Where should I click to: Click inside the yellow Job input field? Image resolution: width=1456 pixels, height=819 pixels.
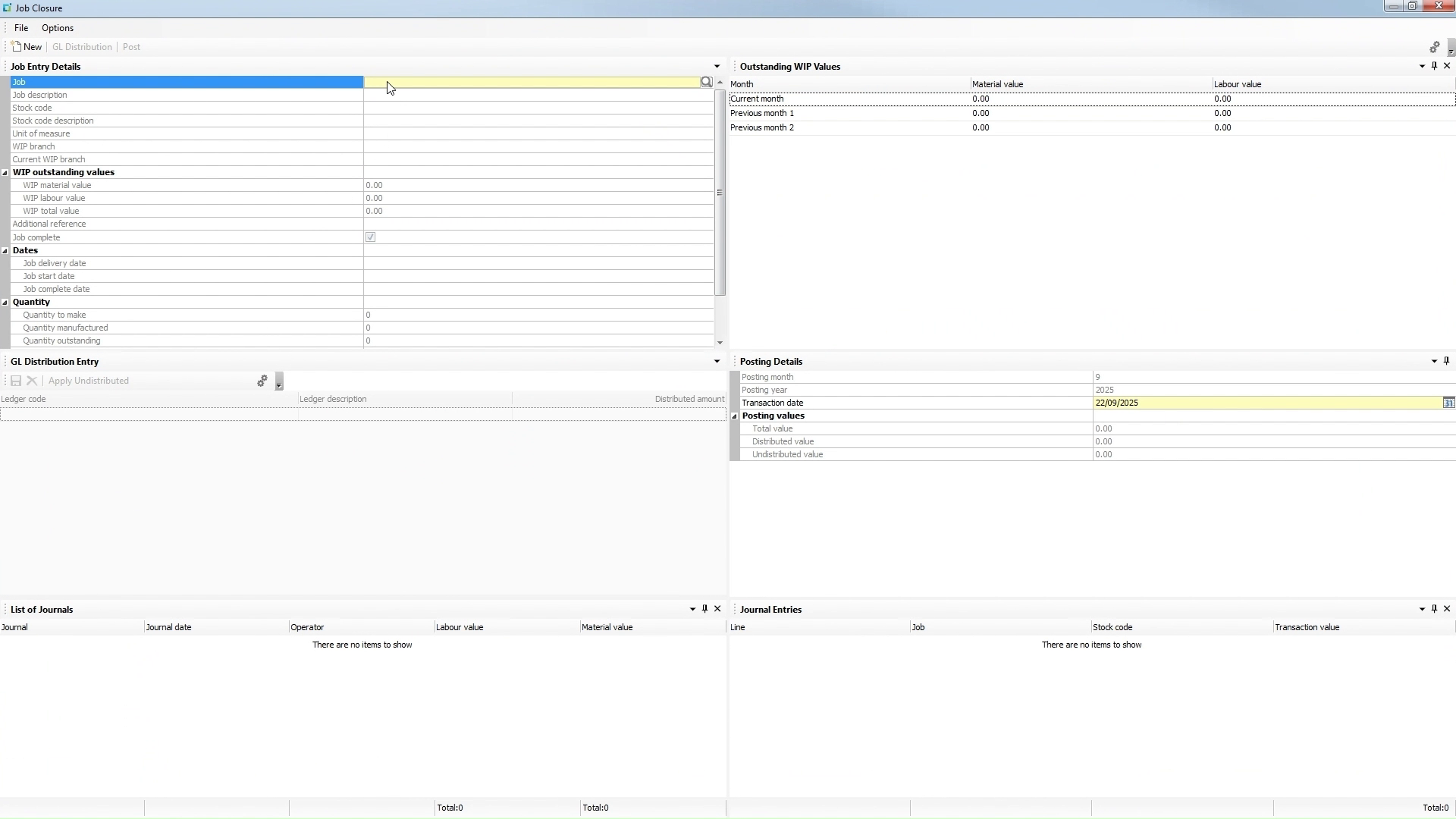point(531,82)
